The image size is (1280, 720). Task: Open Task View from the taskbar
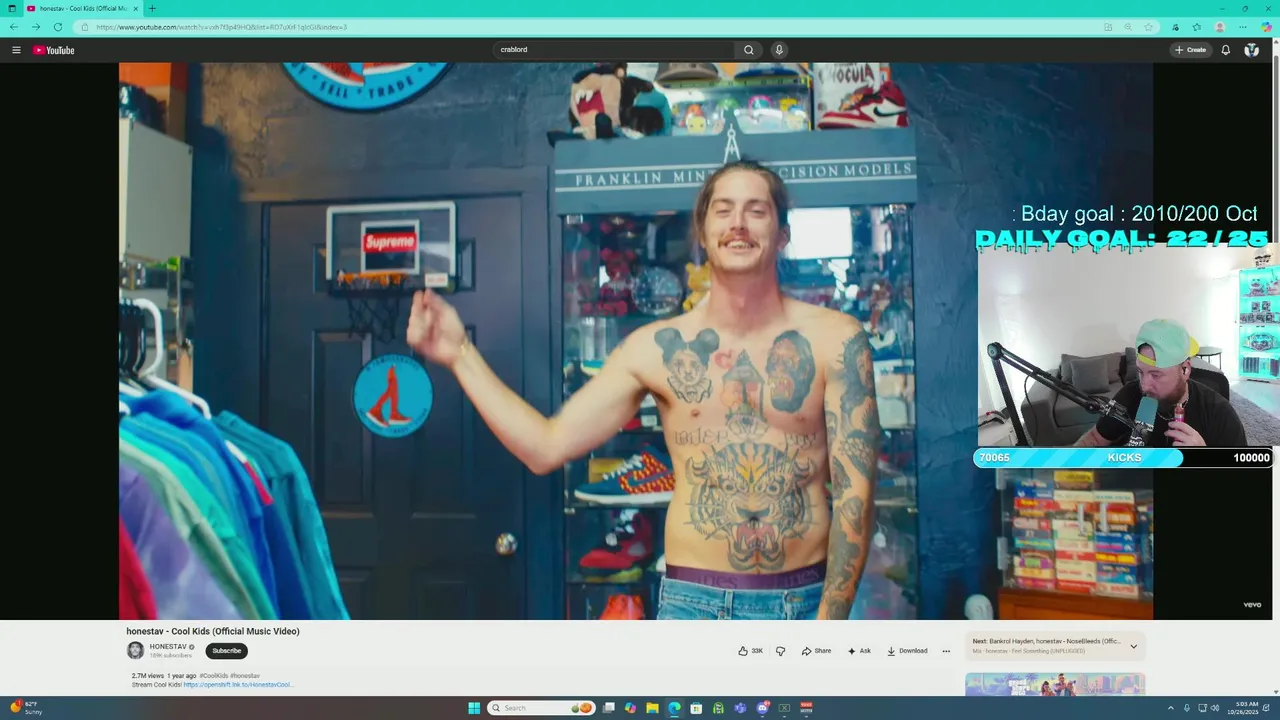608,708
